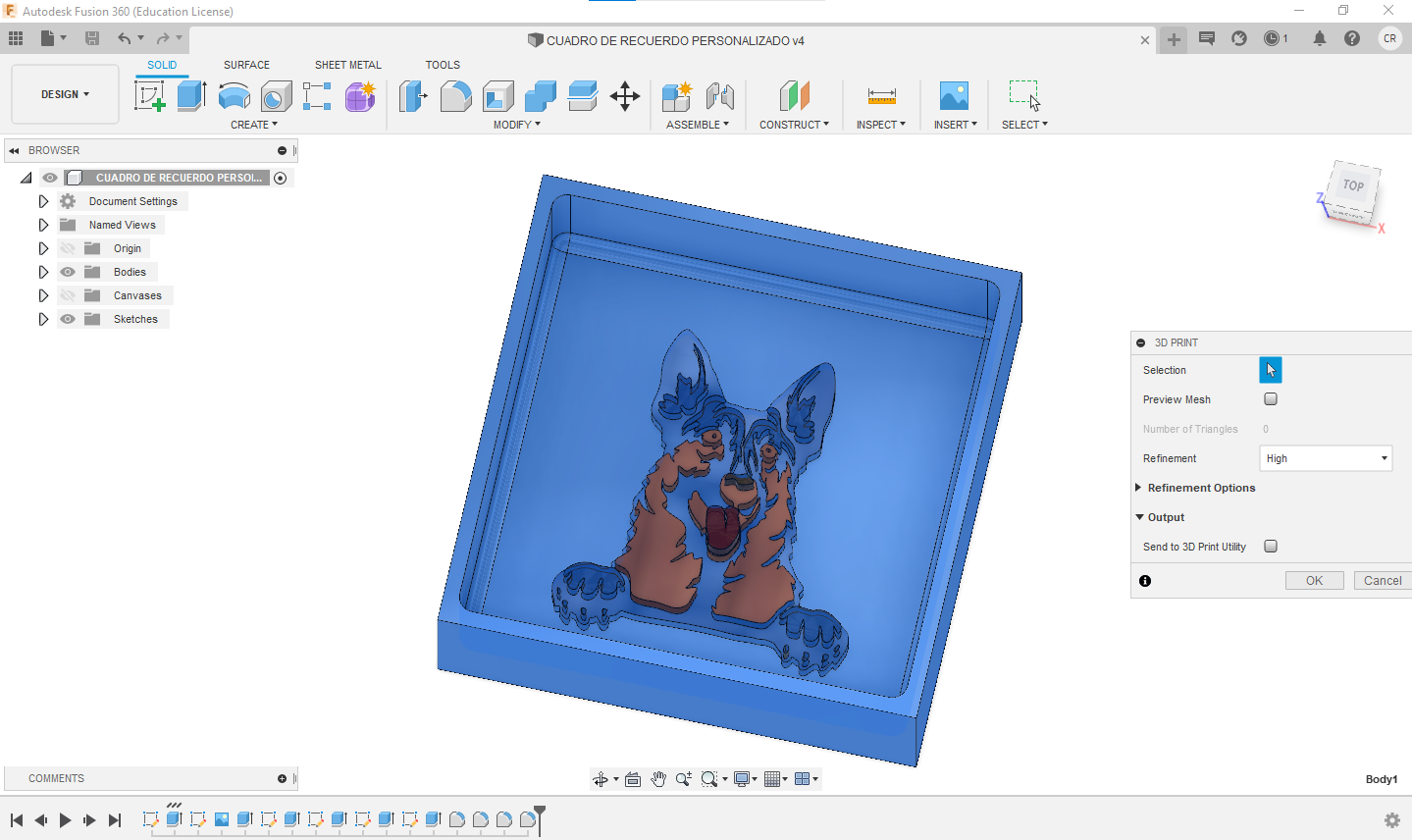The image size is (1412, 840).
Task: Check Send to 3D Print Utility
Action: pyautogui.click(x=1271, y=547)
